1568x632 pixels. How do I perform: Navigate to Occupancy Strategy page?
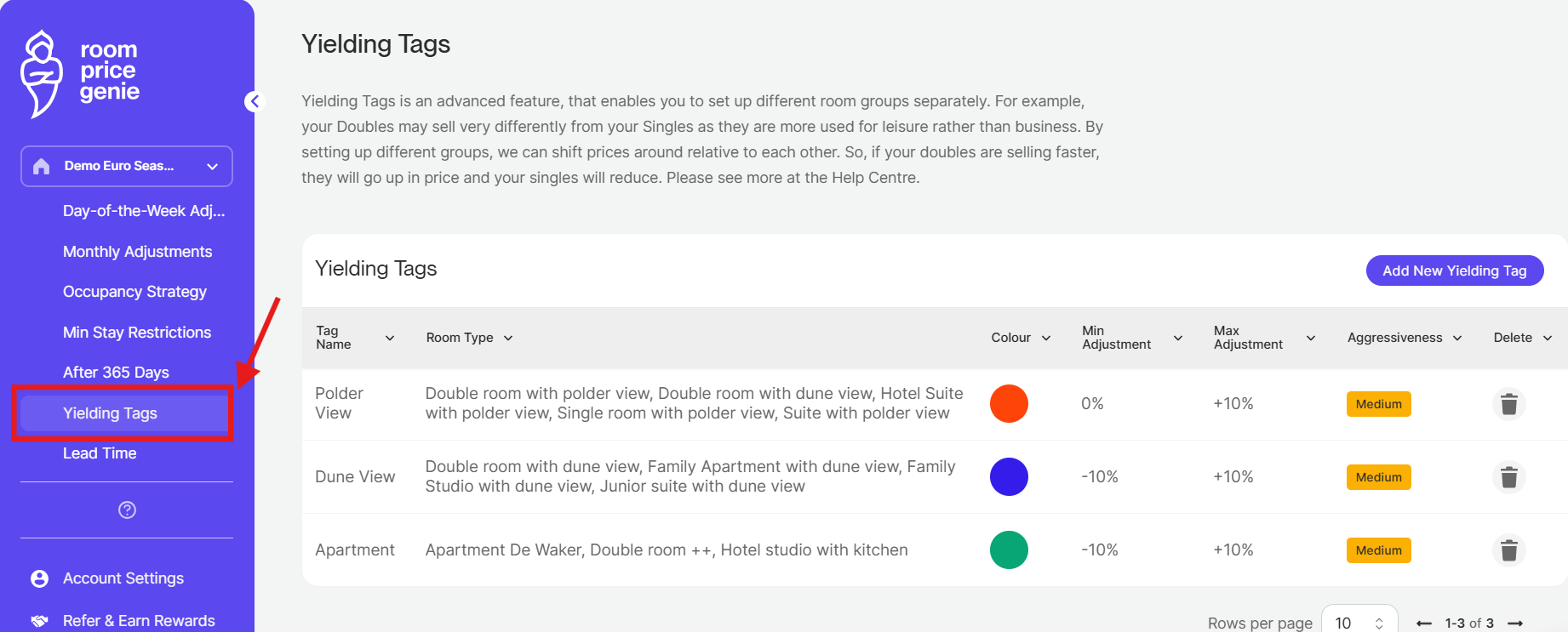click(134, 292)
